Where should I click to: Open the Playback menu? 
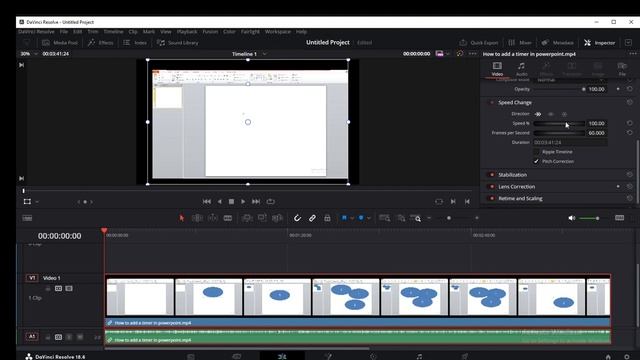(x=187, y=31)
